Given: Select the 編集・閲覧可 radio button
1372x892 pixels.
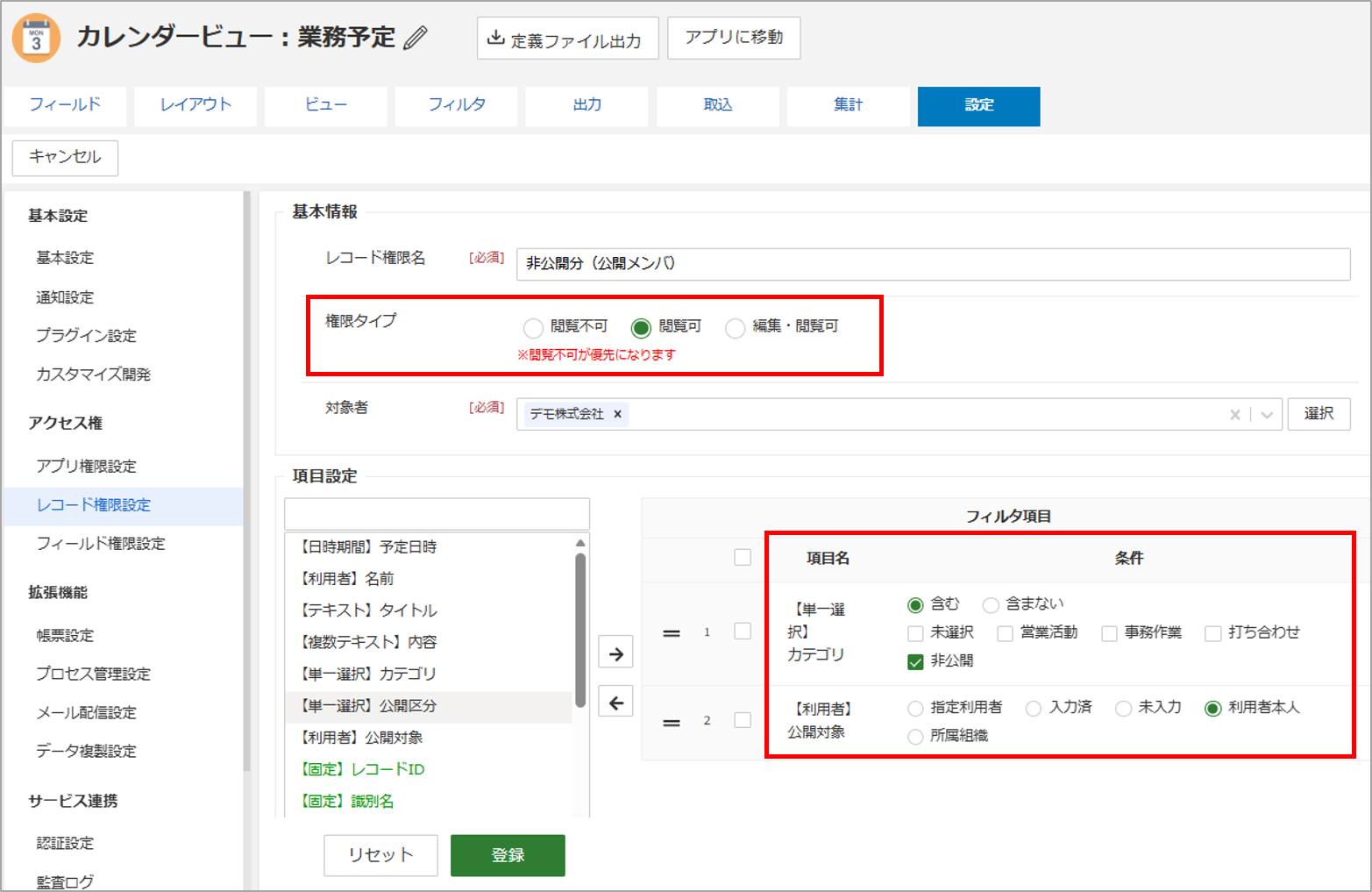Looking at the screenshot, I should 735,328.
